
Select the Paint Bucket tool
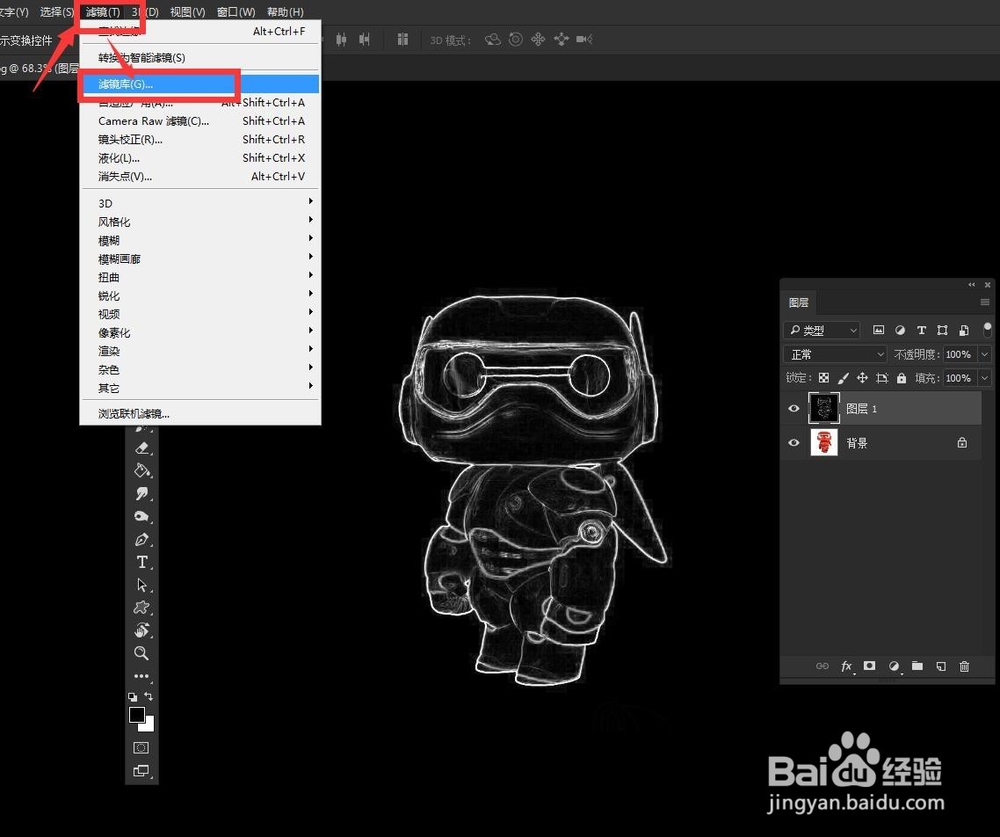(x=142, y=471)
